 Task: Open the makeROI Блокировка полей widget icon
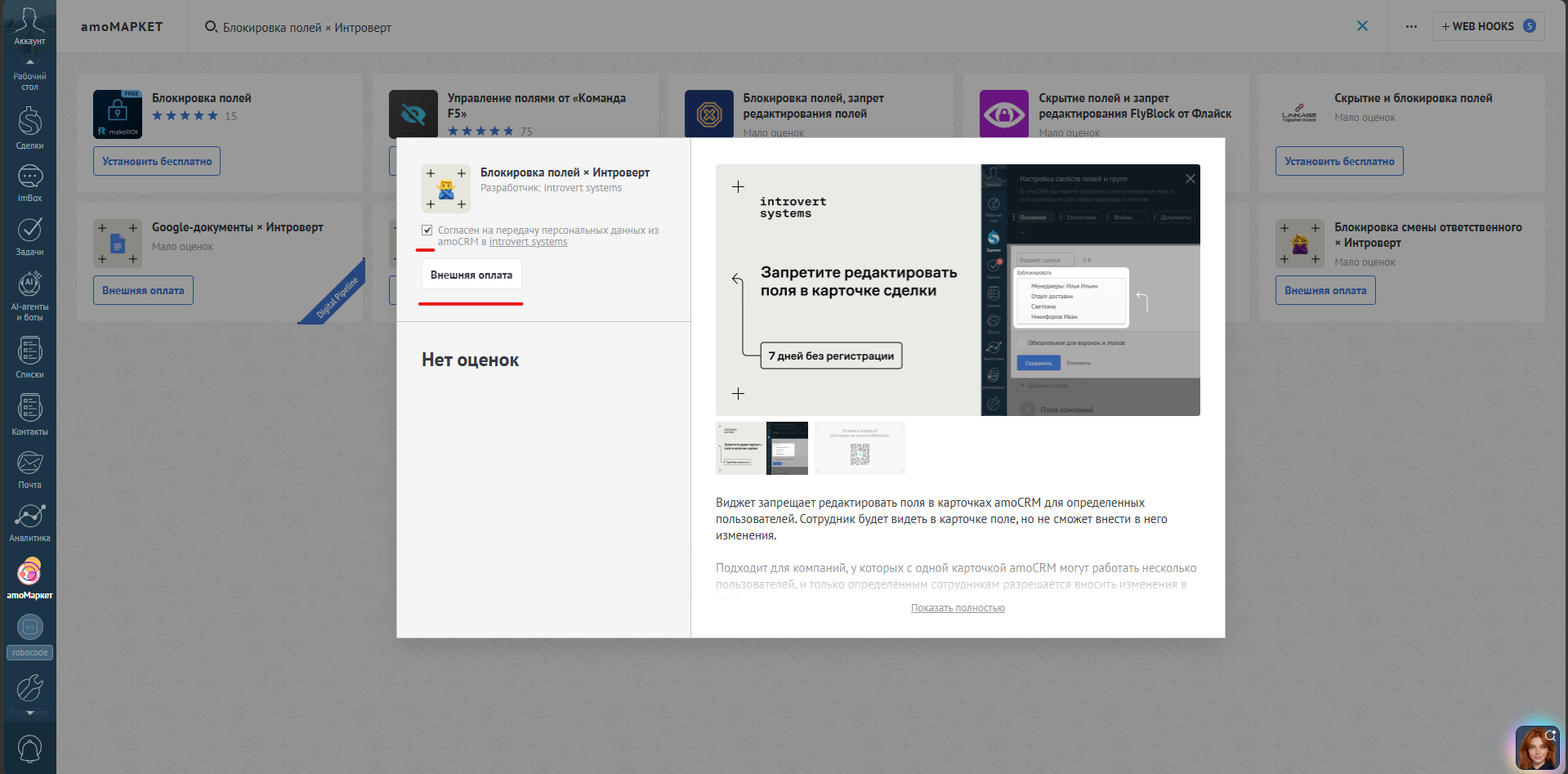(x=118, y=114)
